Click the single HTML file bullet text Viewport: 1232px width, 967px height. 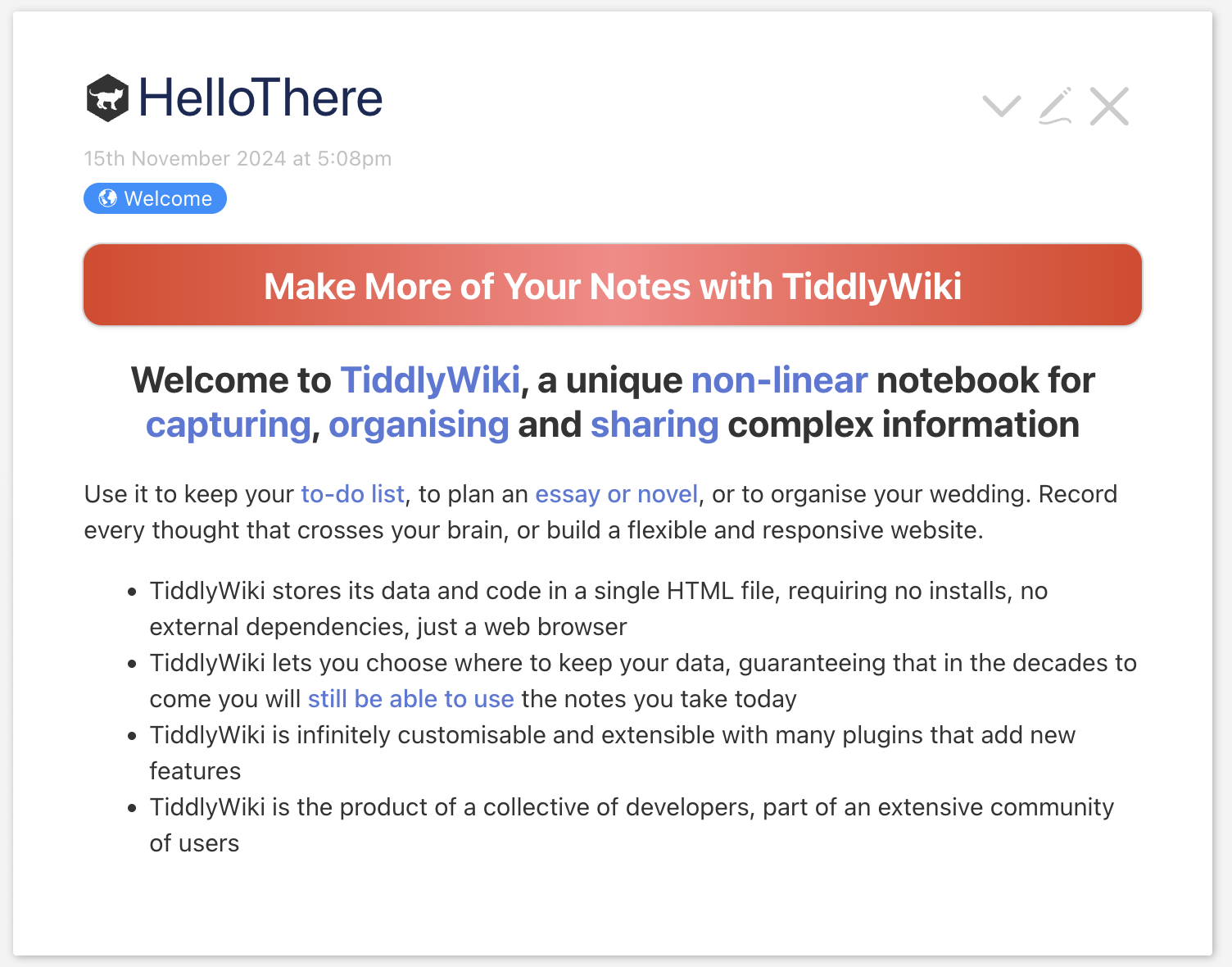599,609
